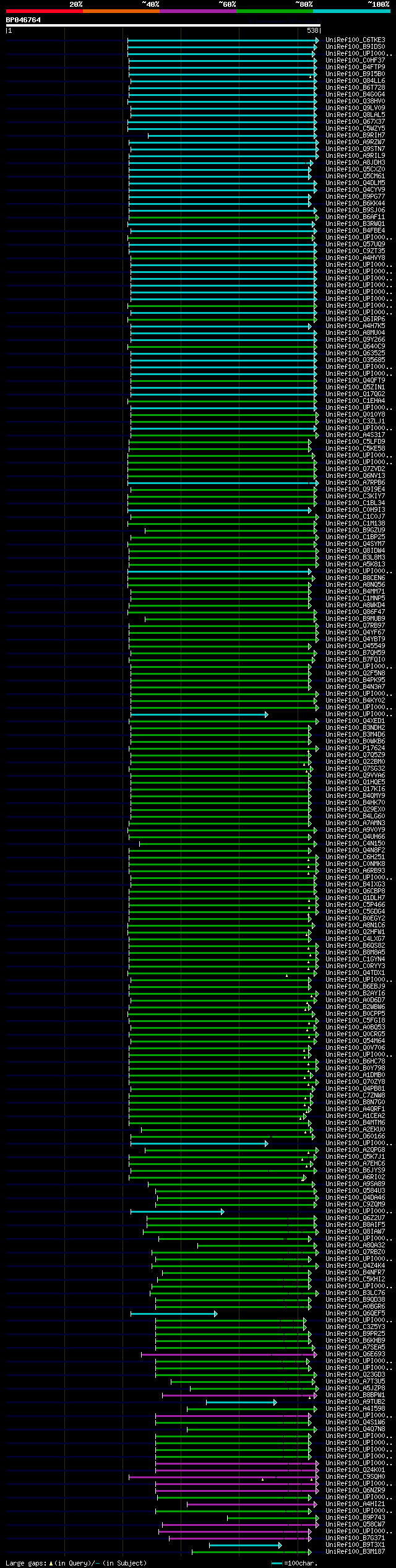The height and width of the screenshot is (1568, 396).
Task: Click the arrowhead ending the UniRef100_Q4XED1 bar
Action: click(x=317, y=721)
